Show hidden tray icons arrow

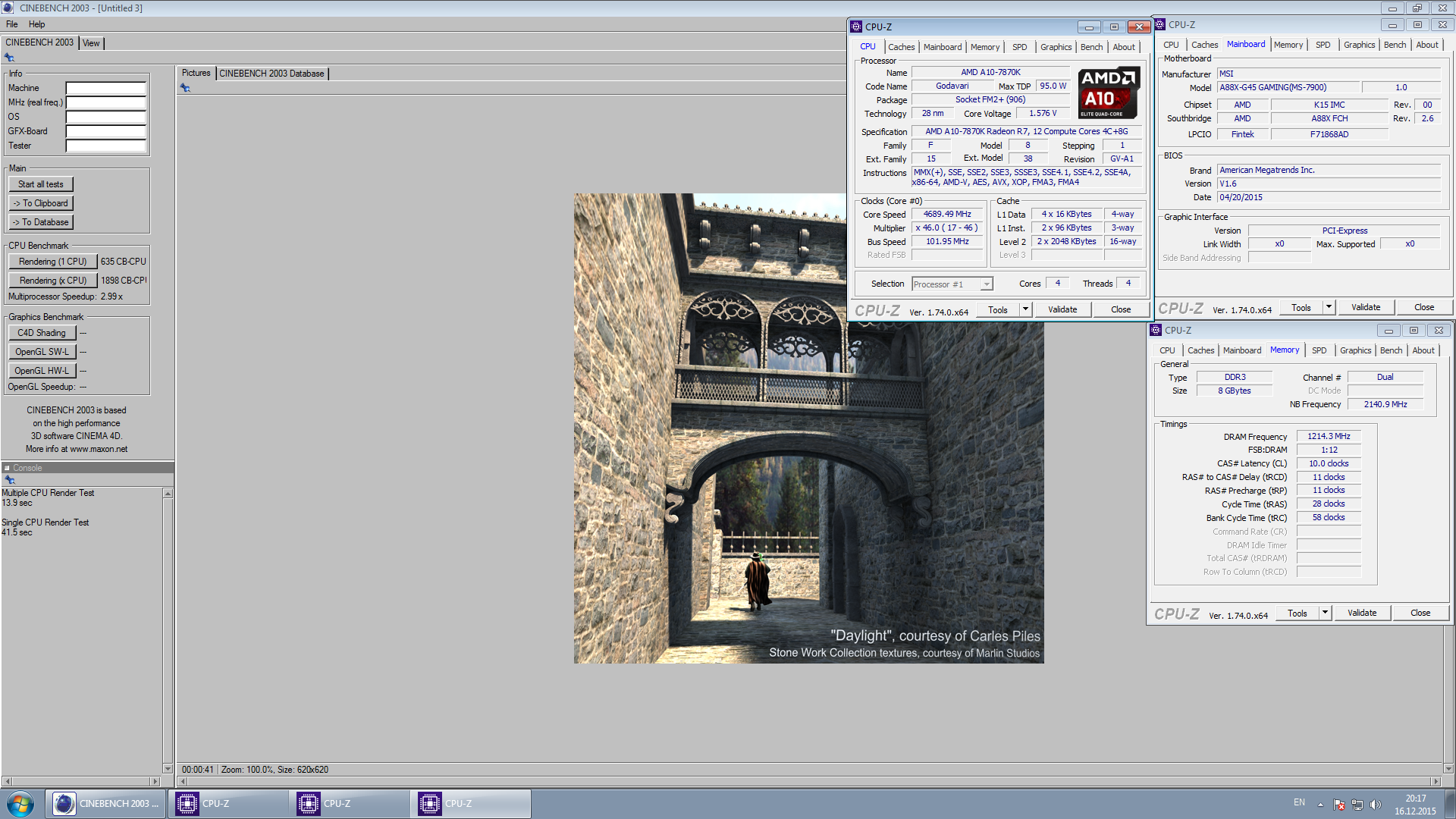pyautogui.click(x=1320, y=805)
